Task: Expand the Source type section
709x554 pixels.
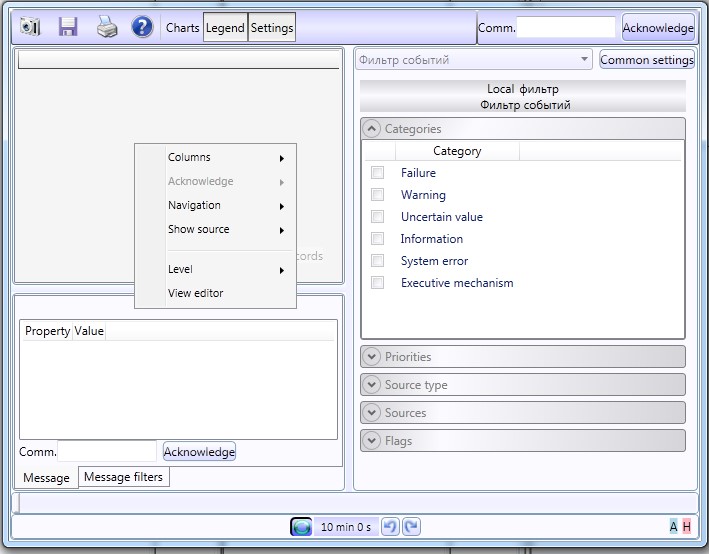Action: pyautogui.click(x=371, y=385)
